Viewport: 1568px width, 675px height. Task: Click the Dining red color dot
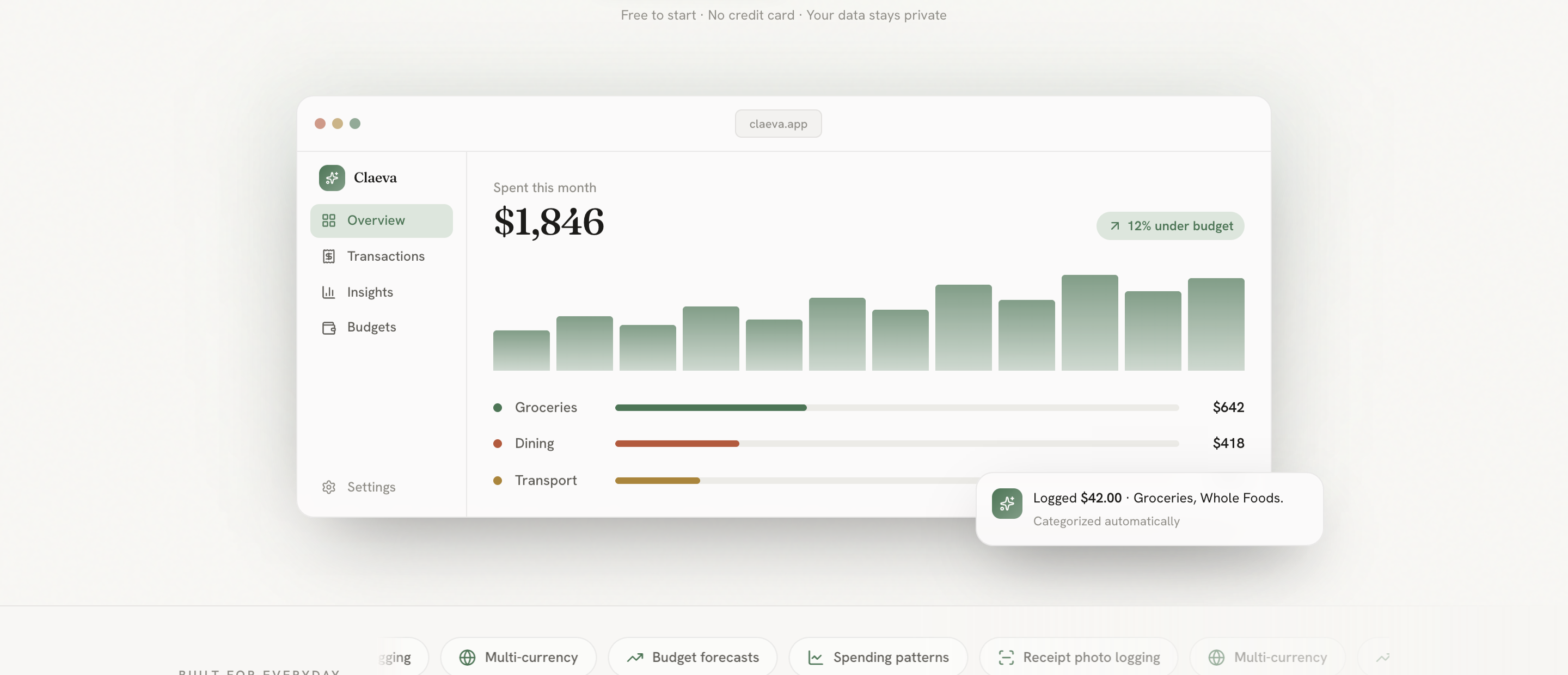[x=497, y=444]
